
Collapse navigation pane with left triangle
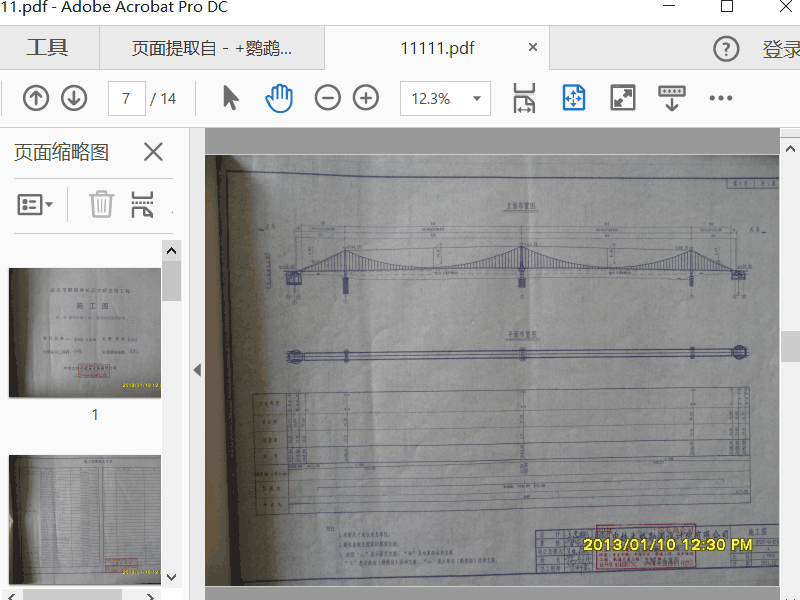pyautogui.click(x=197, y=370)
